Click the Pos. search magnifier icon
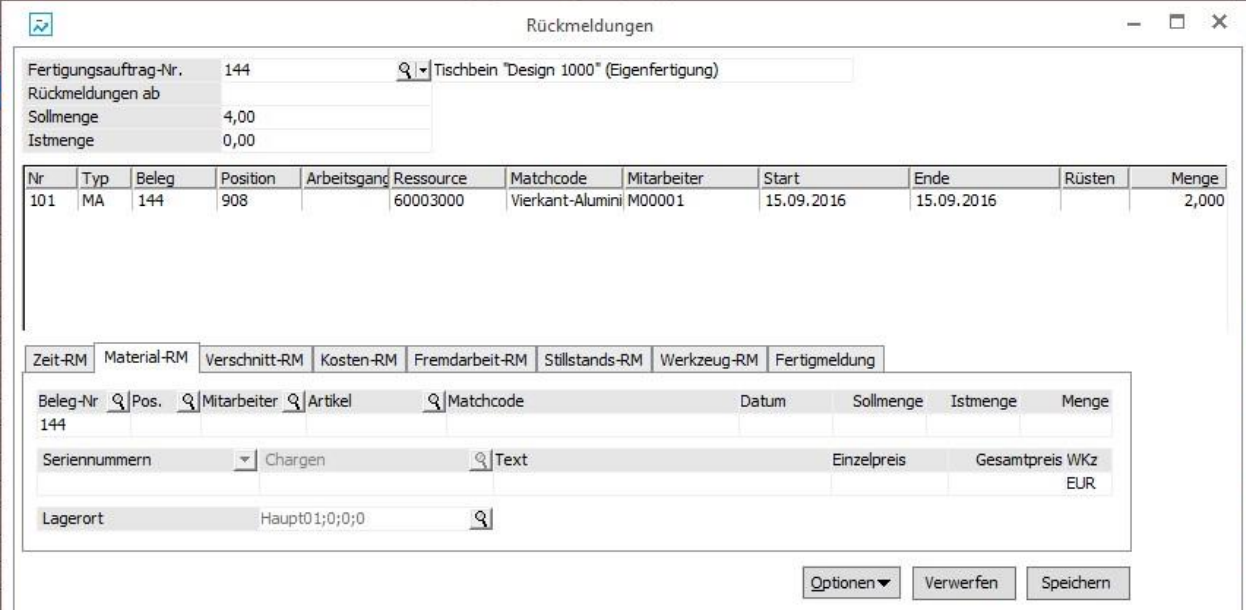The image size is (1246, 610). tap(187, 401)
